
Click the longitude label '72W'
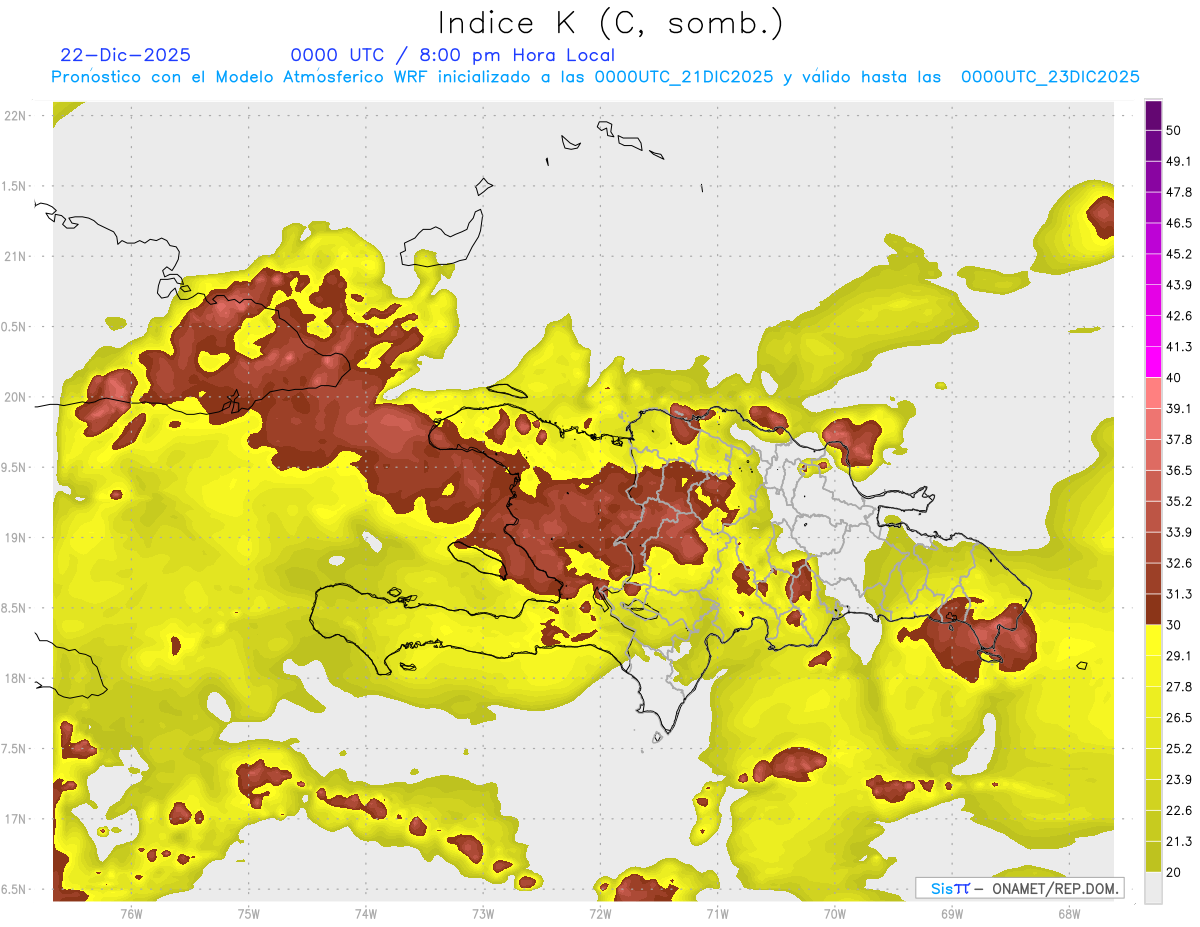click(x=600, y=914)
